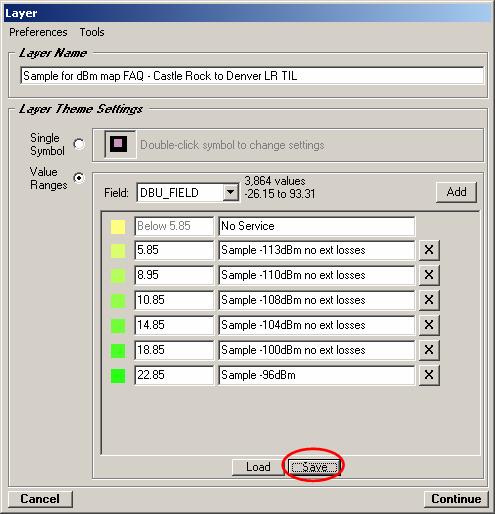
Task: Delete the 22.85 Sample -96dBm row
Action: point(429,375)
